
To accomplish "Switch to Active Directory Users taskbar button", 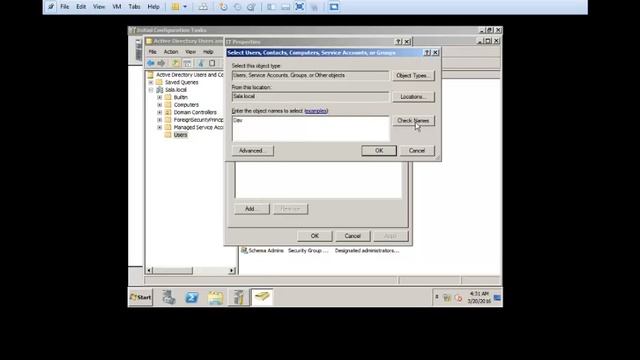I will coord(262,297).
